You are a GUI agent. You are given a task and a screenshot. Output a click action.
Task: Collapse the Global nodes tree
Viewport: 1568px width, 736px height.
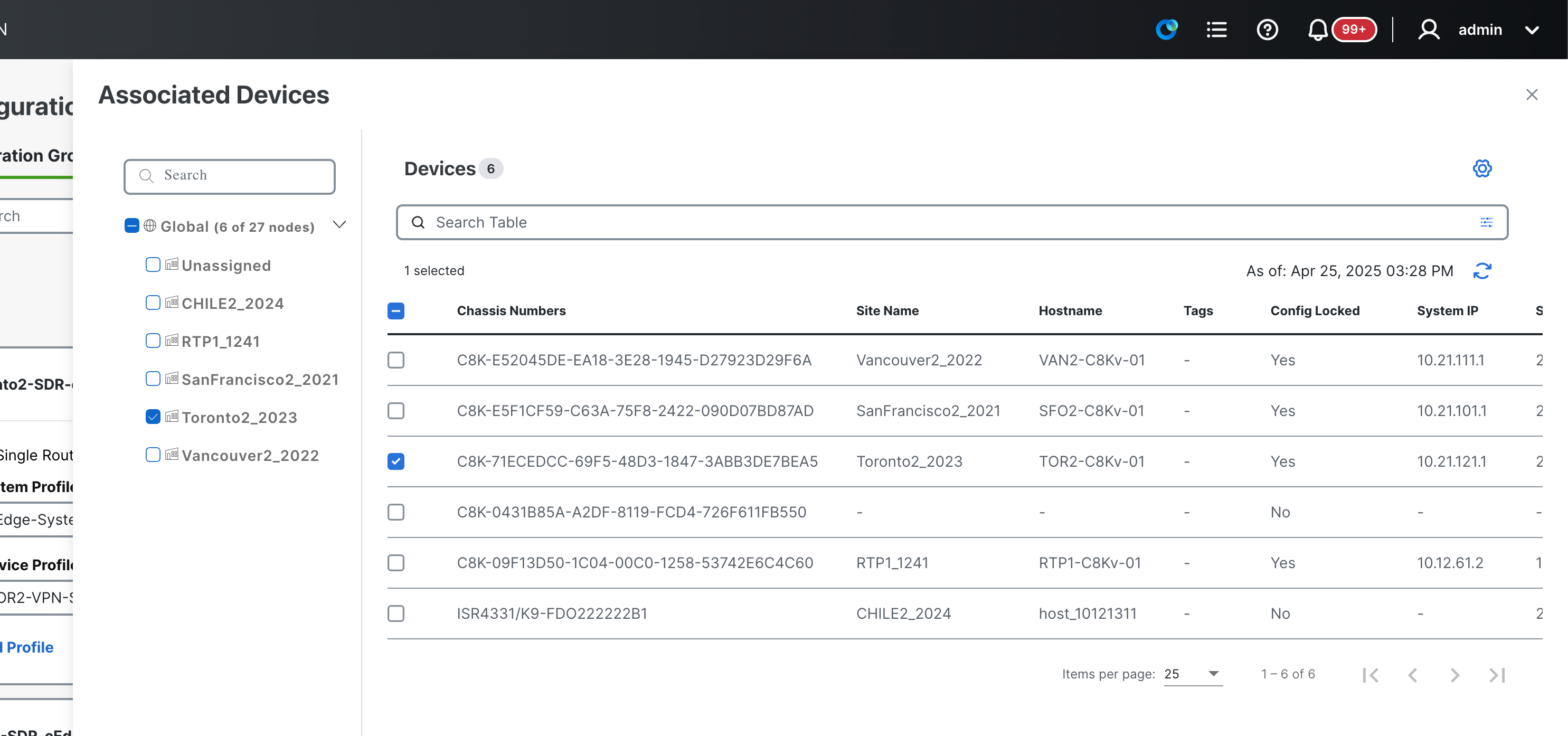point(339,225)
